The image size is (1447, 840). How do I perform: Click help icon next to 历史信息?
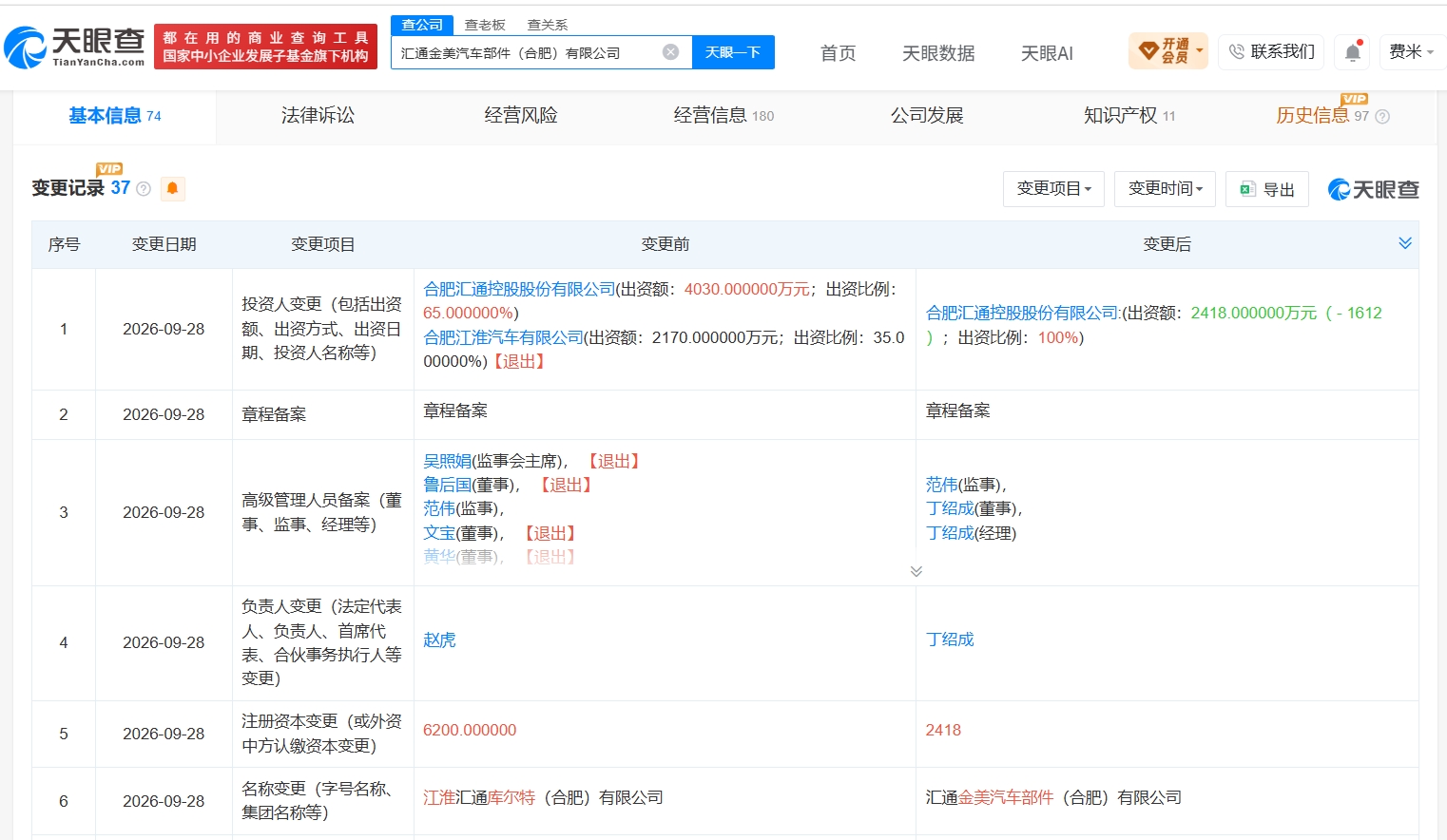[1382, 117]
